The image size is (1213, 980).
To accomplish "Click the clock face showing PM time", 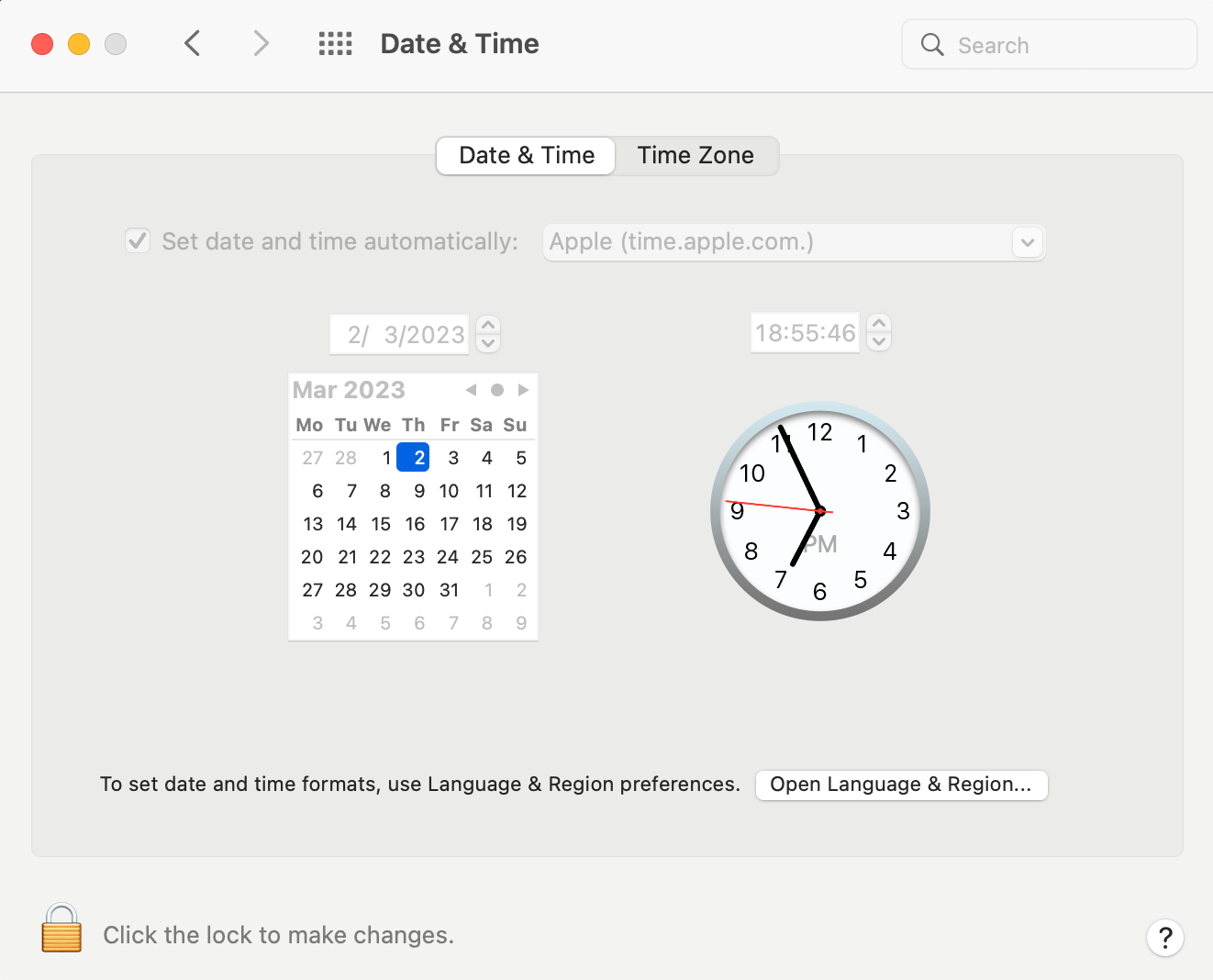I will (x=819, y=511).
